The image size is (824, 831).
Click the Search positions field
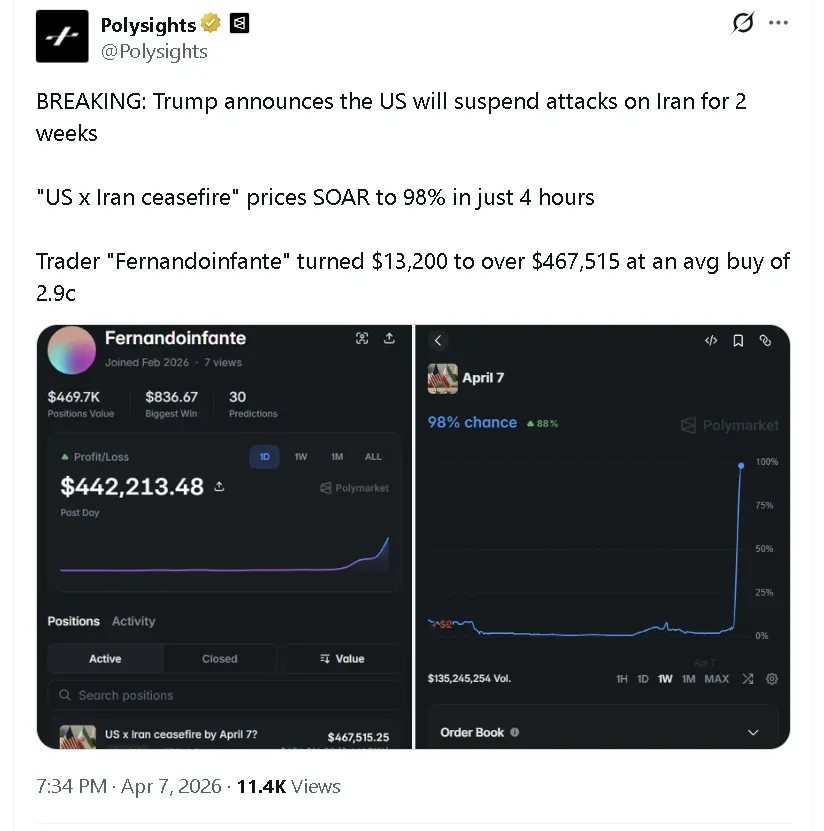click(x=225, y=695)
